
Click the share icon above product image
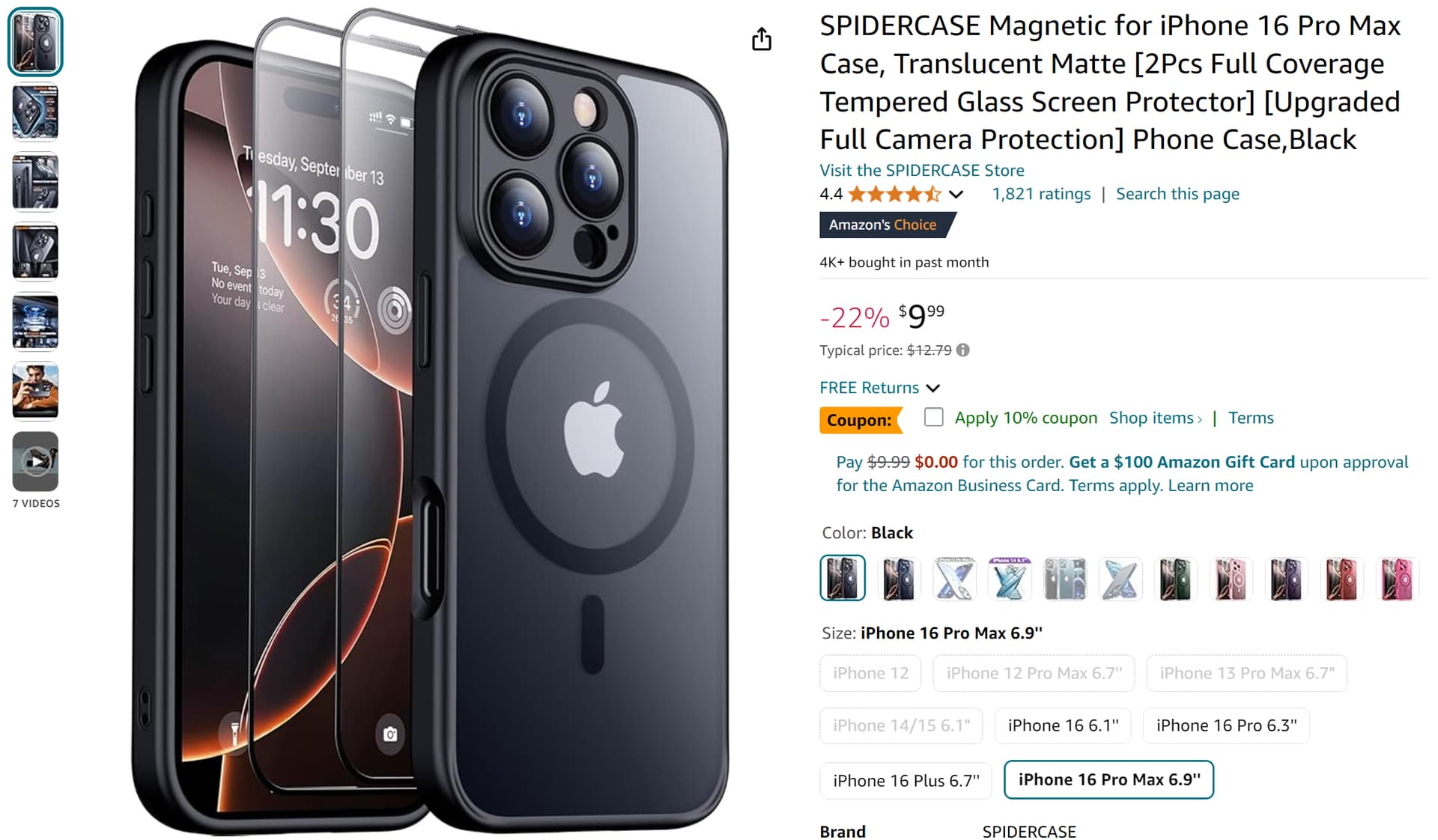pyautogui.click(x=762, y=39)
